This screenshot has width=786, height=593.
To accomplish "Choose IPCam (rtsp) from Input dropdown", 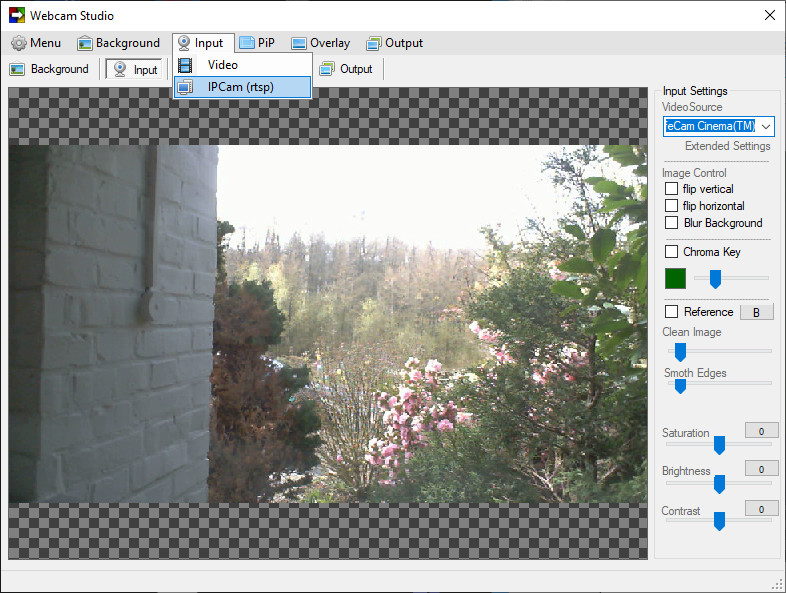I will point(243,87).
